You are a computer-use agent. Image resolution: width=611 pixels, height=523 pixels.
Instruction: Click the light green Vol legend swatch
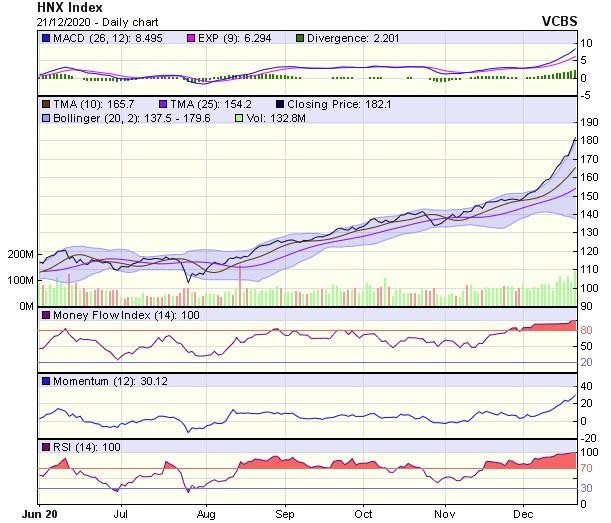click(x=238, y=118)
